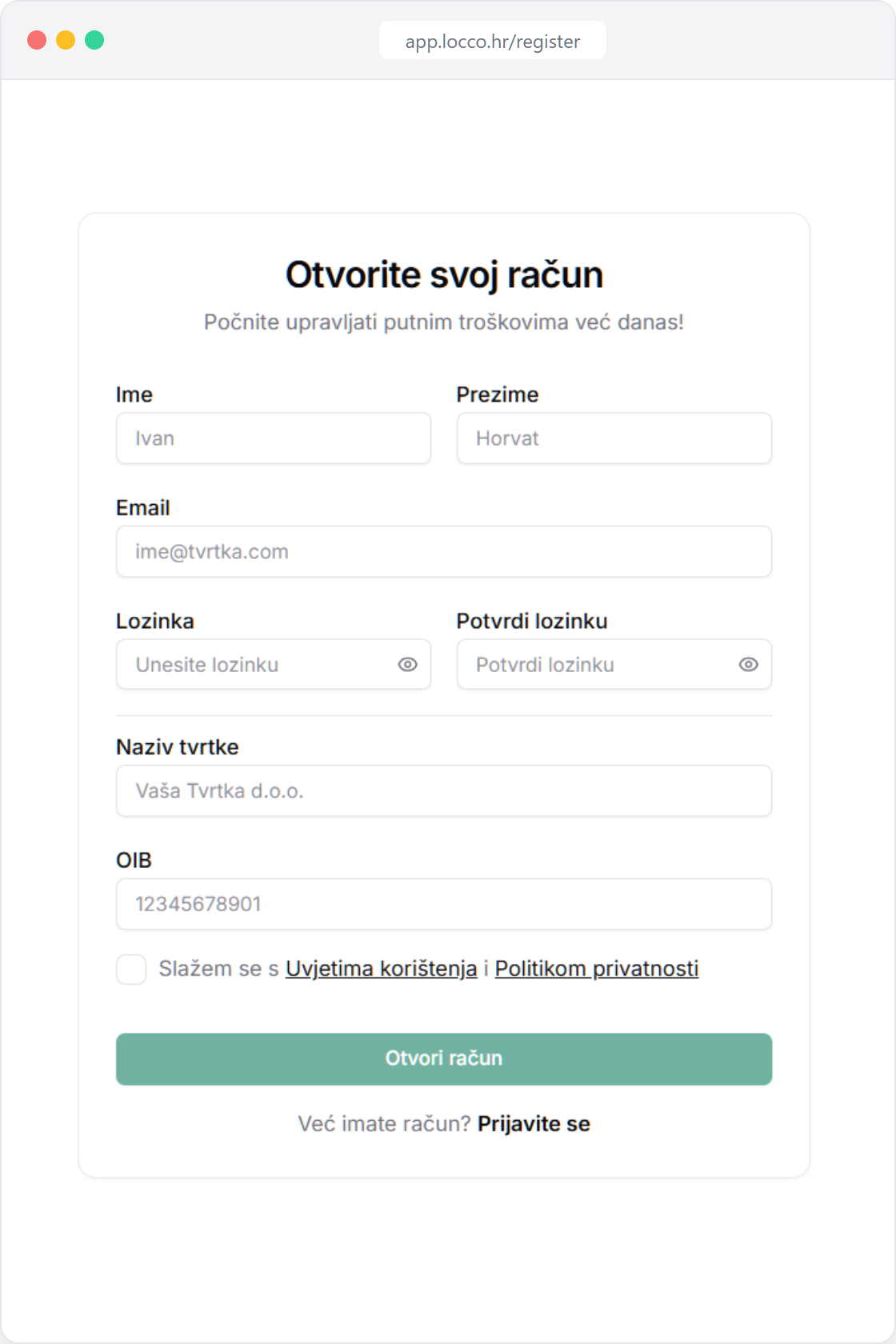Click the Naziv tvrtke field

tap(444, 790)
